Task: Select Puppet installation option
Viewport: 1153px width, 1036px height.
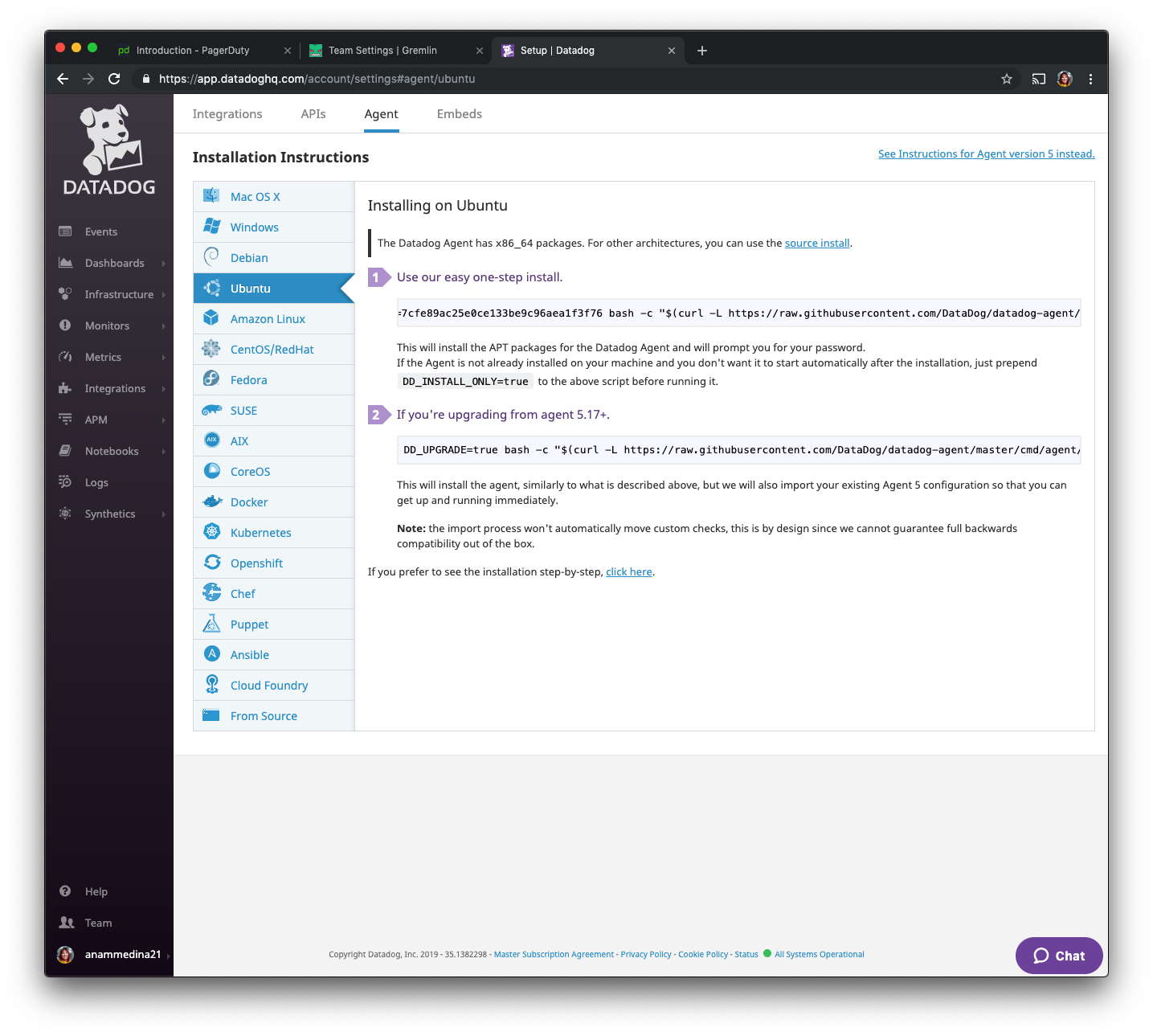Action: pos(274,624)
